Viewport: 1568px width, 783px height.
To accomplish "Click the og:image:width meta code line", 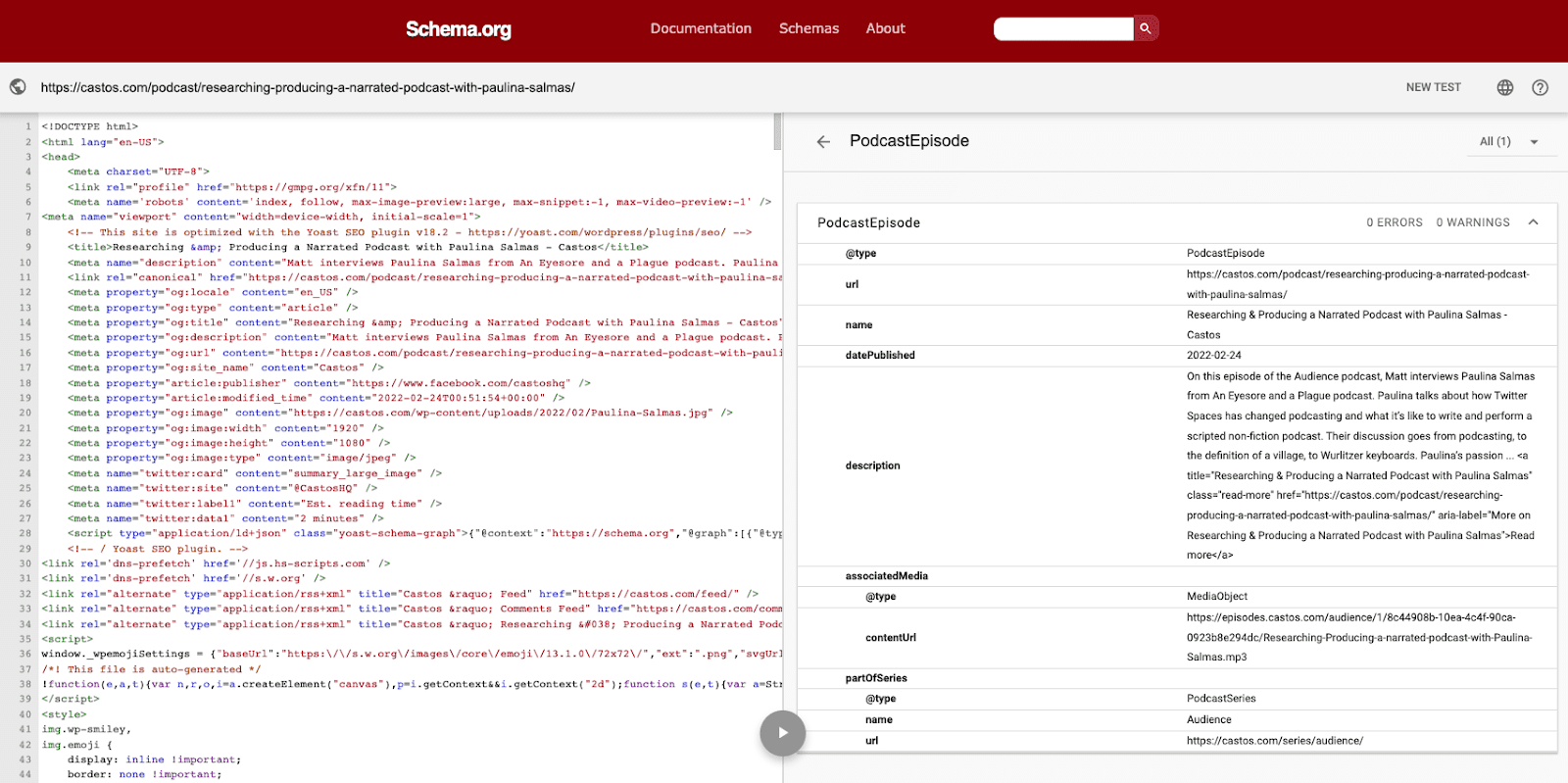I will tap(225, 428).
